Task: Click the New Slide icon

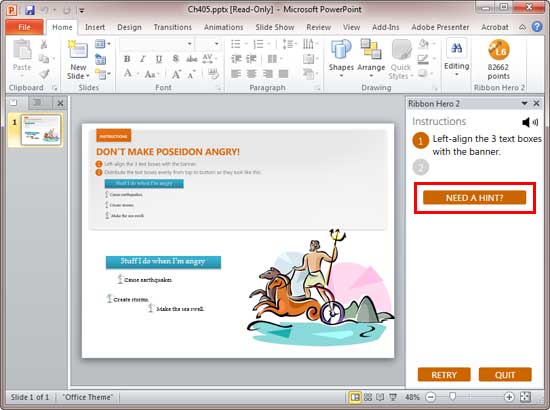Action: click(78, 49)
